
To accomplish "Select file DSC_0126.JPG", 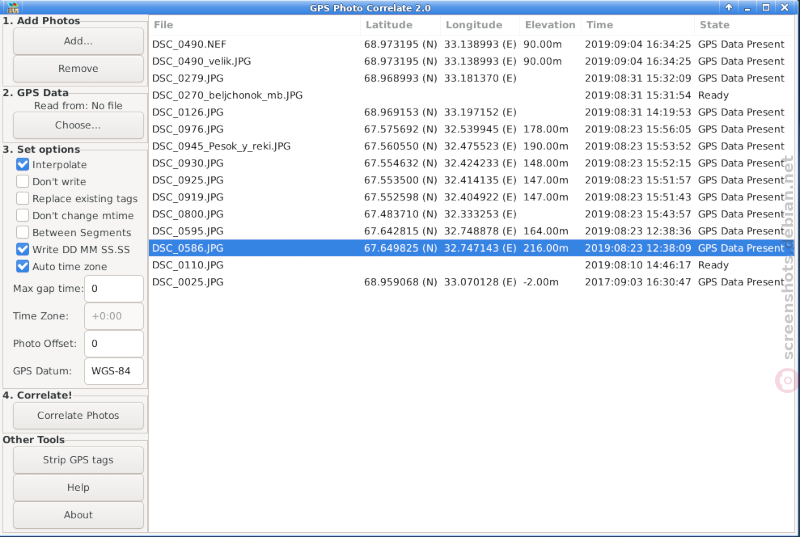I will tap(471, 112).
